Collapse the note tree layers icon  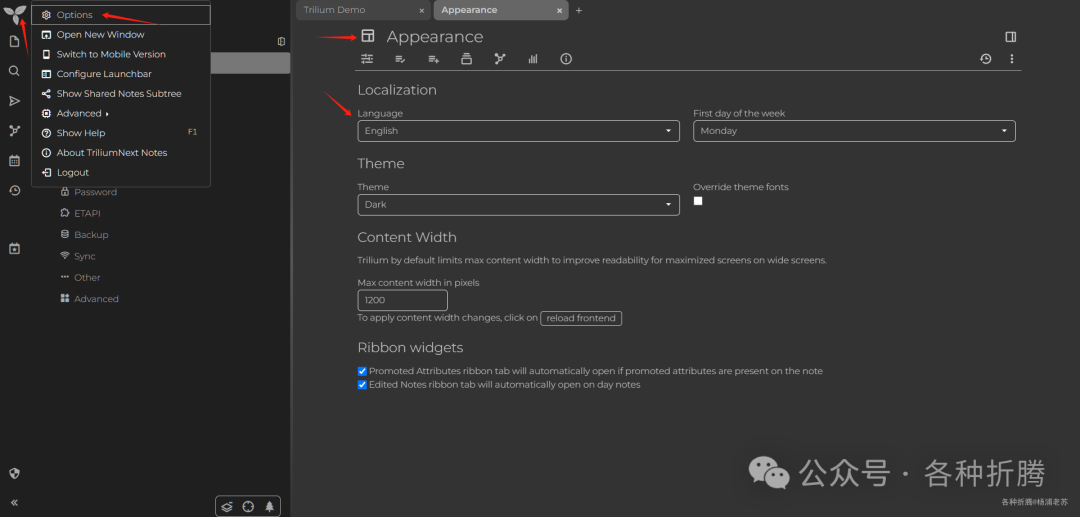227,507
